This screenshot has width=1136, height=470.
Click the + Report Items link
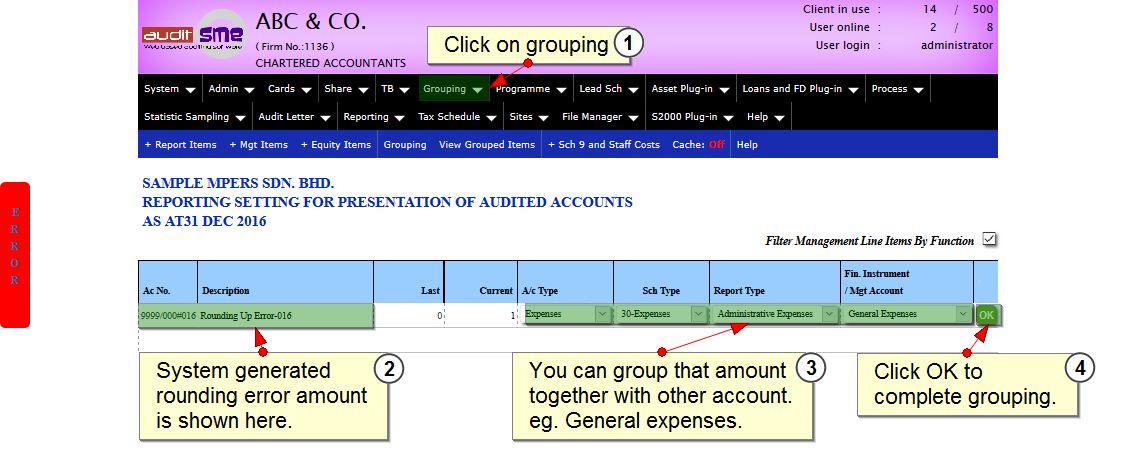pos(180,145)
